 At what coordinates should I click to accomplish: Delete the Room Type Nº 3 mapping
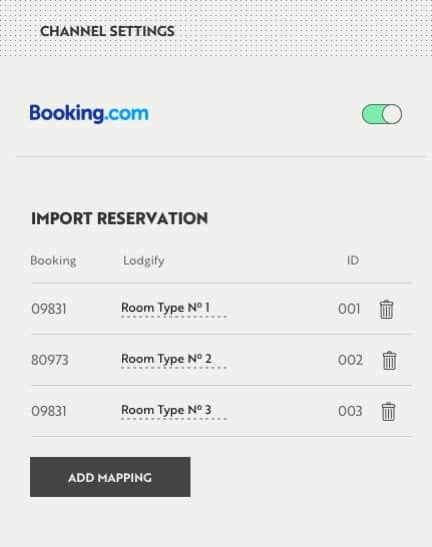[388, 412]
